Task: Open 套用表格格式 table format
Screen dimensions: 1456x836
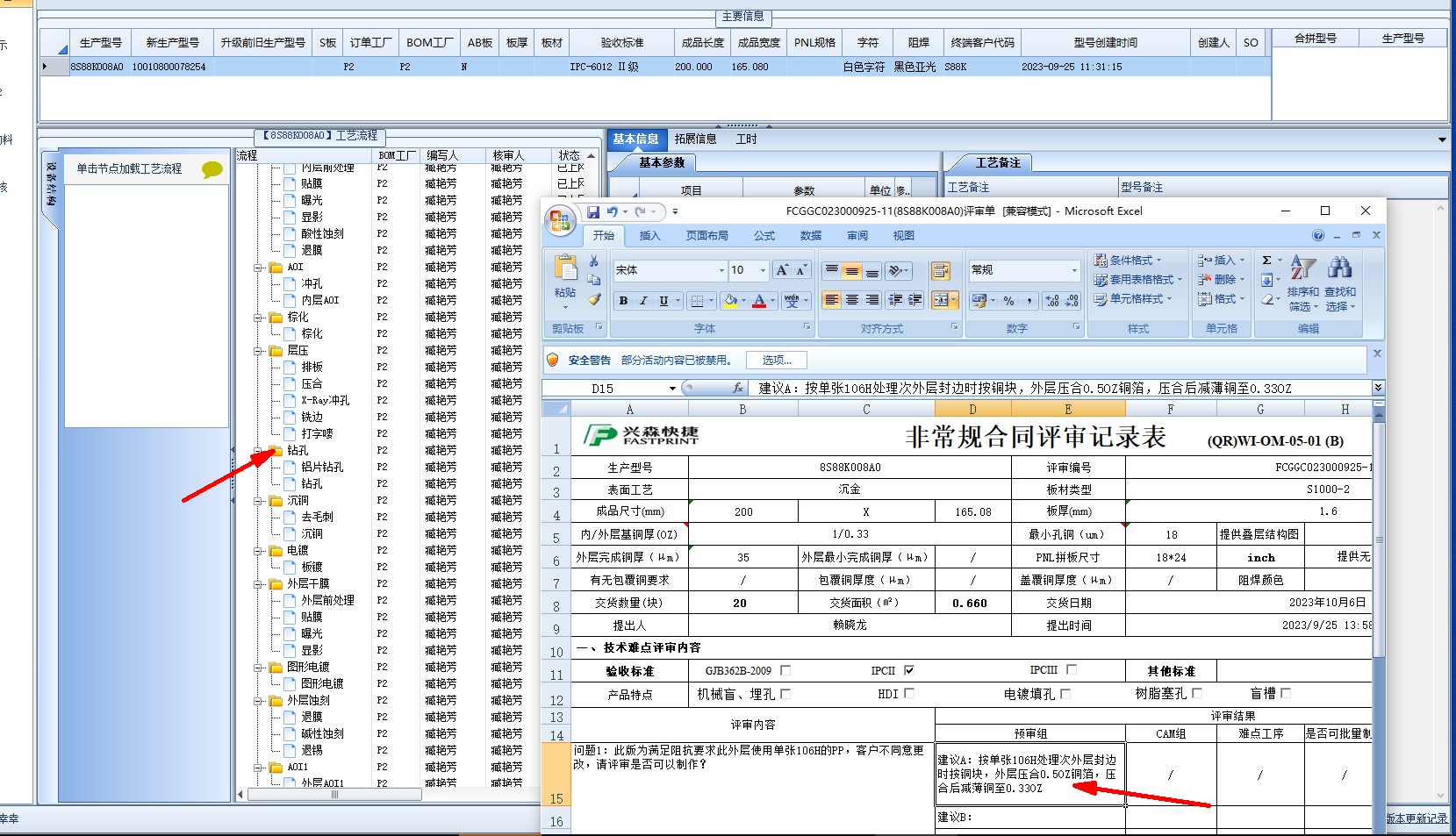Action: pos(1137,279)
